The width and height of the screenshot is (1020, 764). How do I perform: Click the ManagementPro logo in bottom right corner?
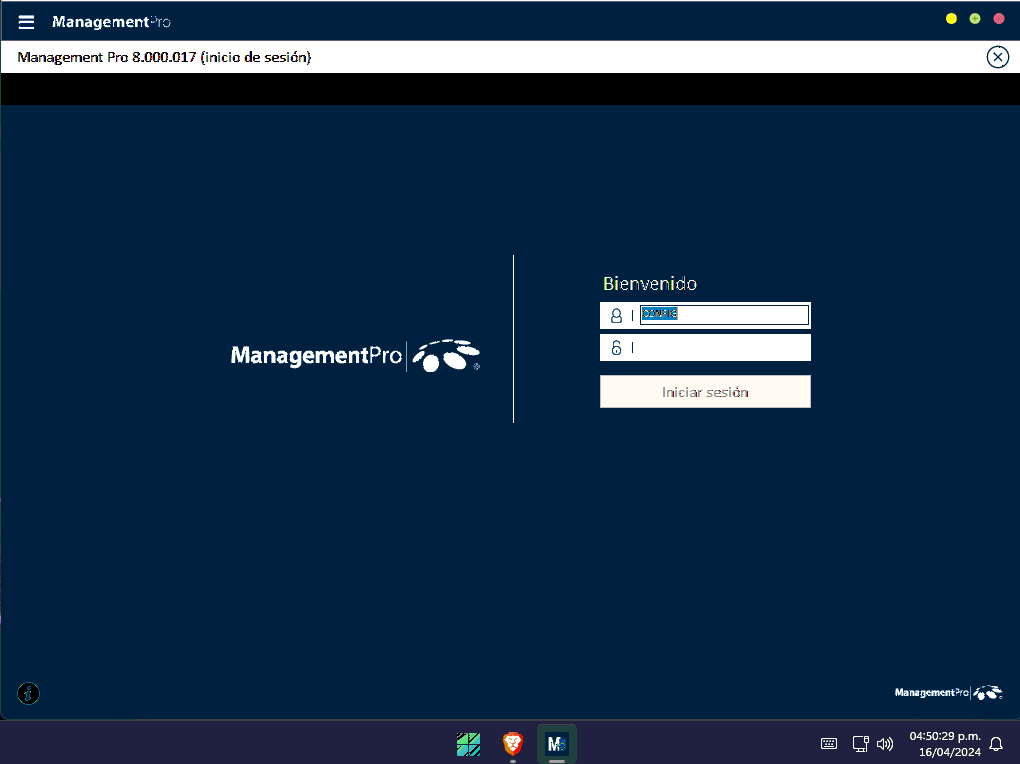pos(947,692)
